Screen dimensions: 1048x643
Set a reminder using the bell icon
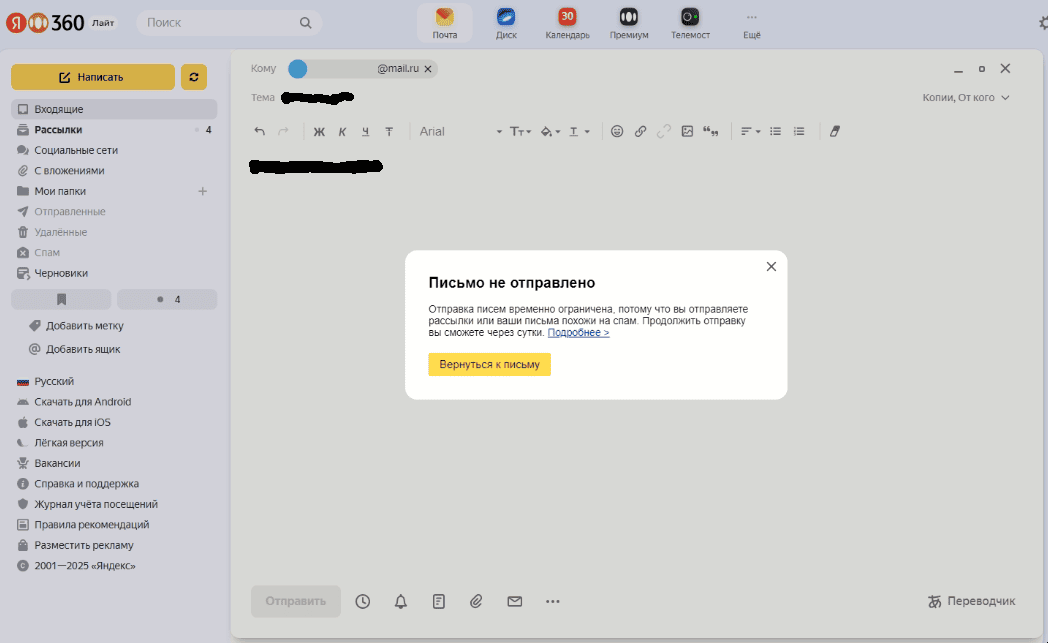click(x=400, y=601)
